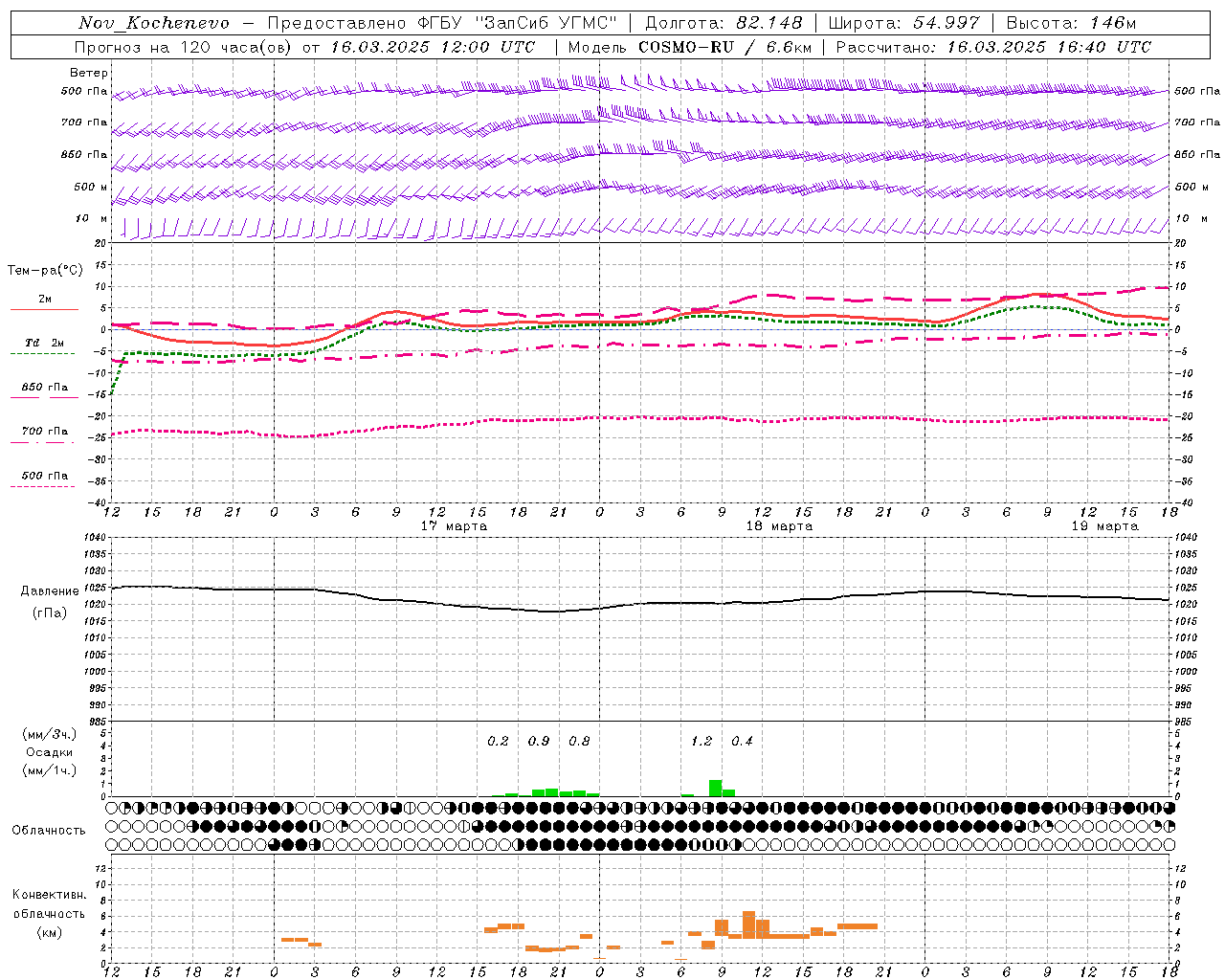
Task: Click the 'Давление' pressure chart label
Action: click(50, 591)
